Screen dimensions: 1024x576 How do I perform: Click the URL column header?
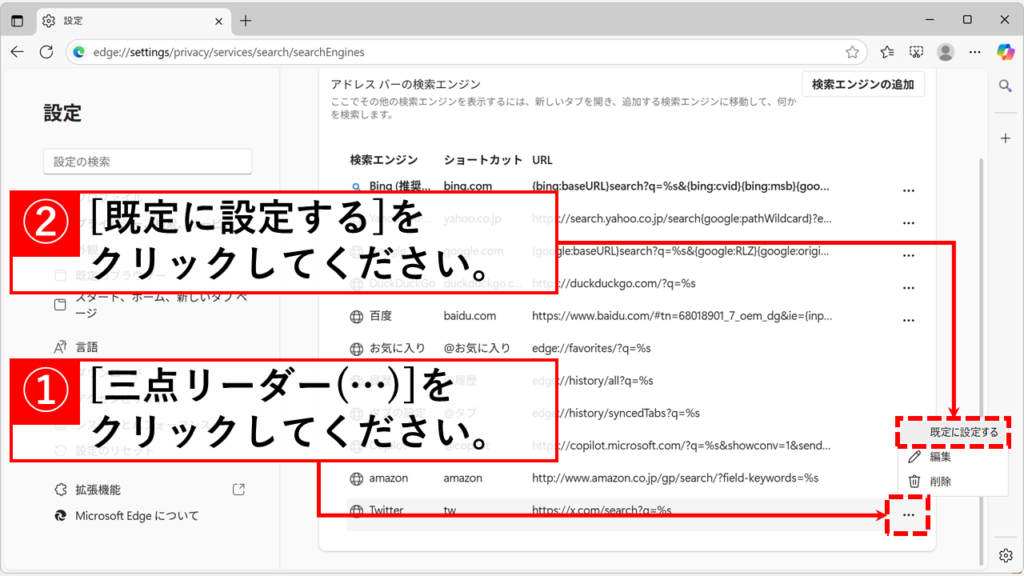tap(542, 160)
